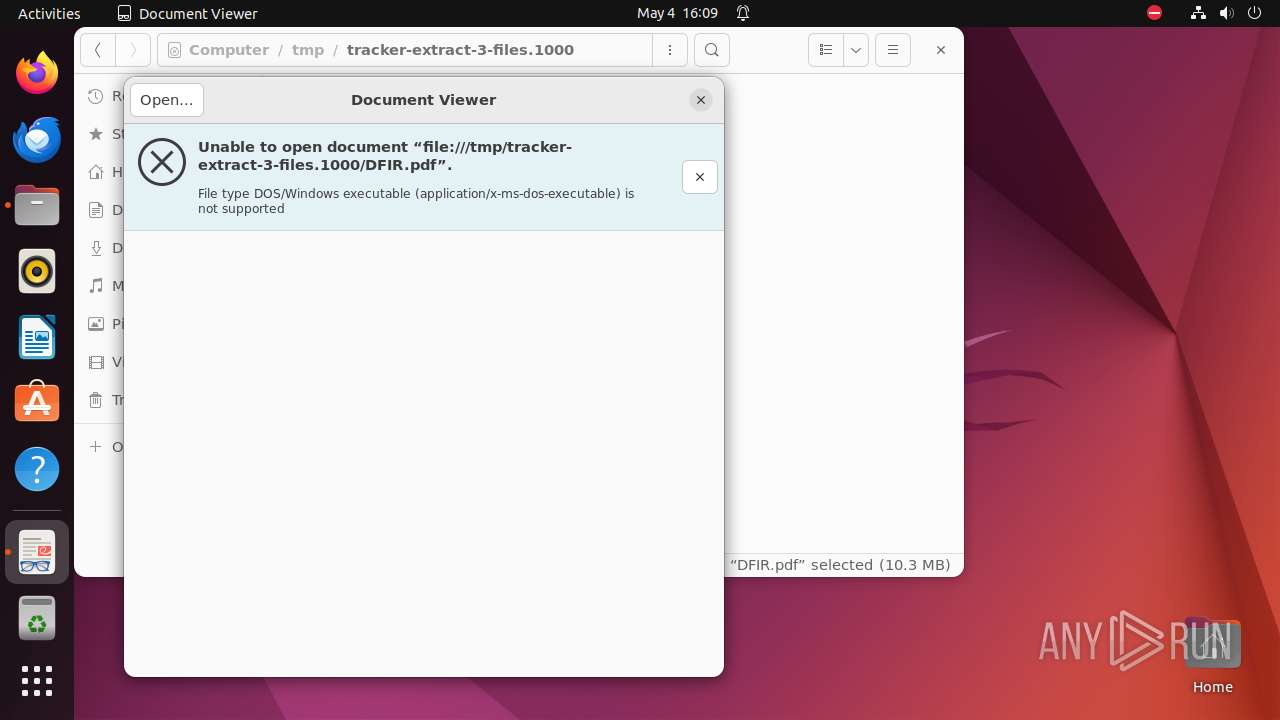This screenshot has height=720, width=1280.
Task: Expand the view options dropdown in Files
Action: 856,50
